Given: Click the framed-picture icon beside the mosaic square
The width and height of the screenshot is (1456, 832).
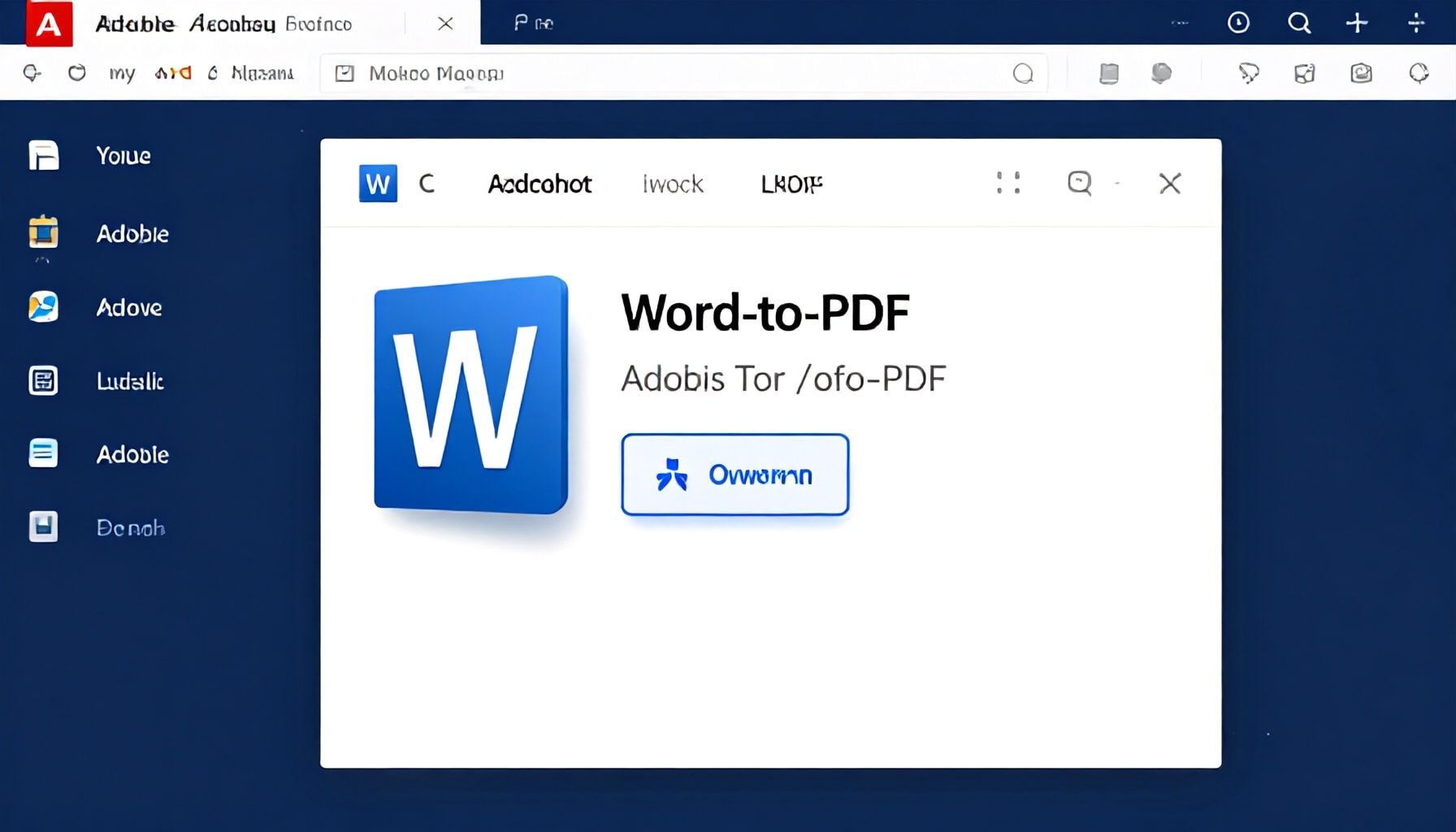Looking at the screenshot, I should [1361, 74].
